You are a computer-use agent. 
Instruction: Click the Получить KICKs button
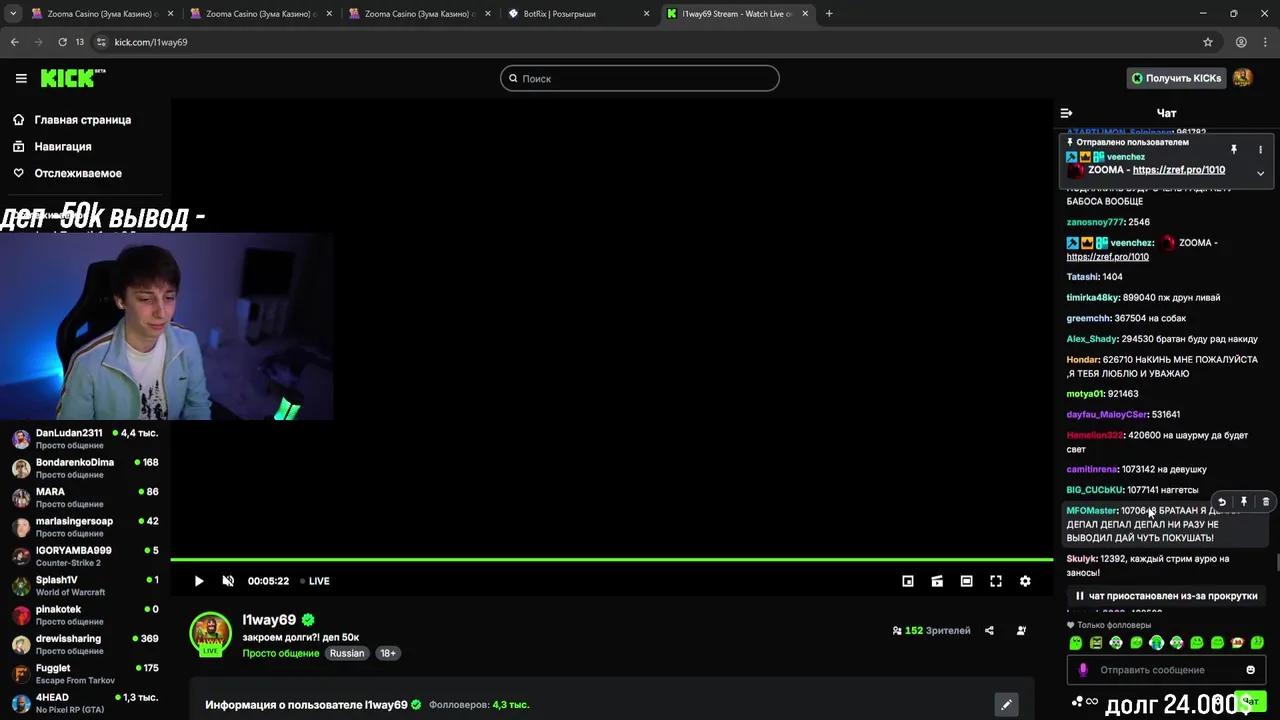point(1176,78)
